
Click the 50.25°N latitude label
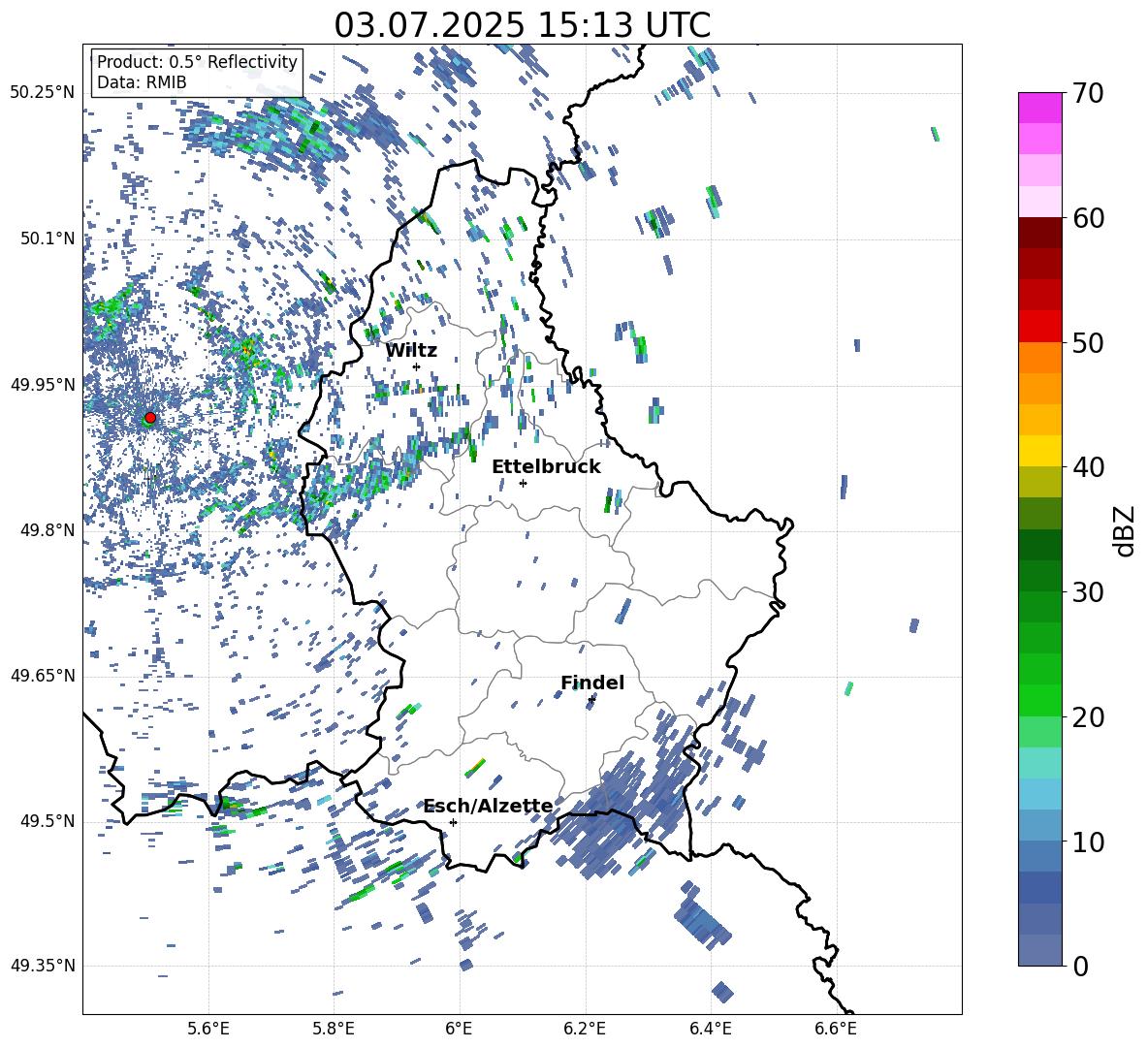click(43, 93)
